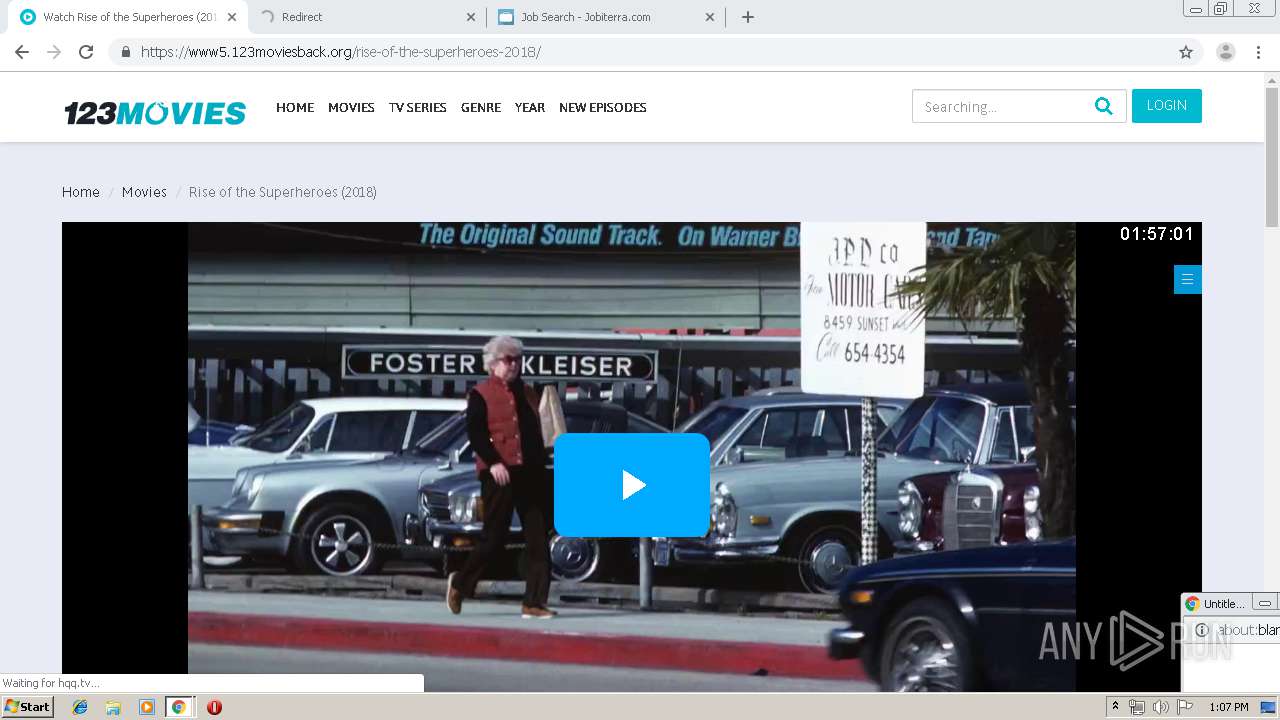1280x720 pixels.
Task: Click the about:blank info icon in popup
Action: coord(1202,630)
